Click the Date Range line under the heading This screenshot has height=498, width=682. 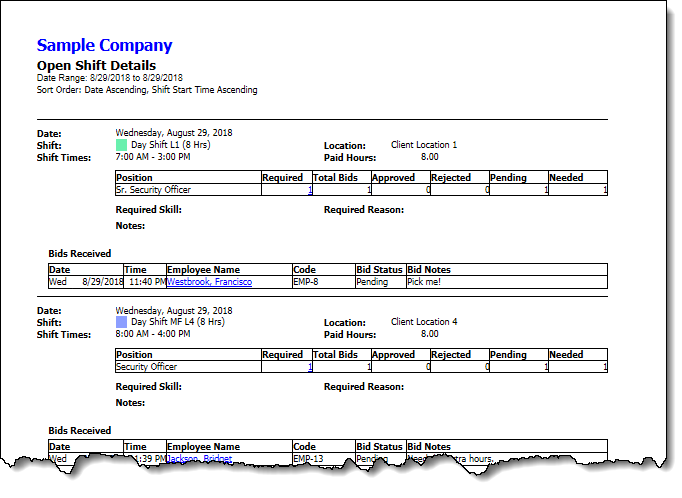[109, 77]
